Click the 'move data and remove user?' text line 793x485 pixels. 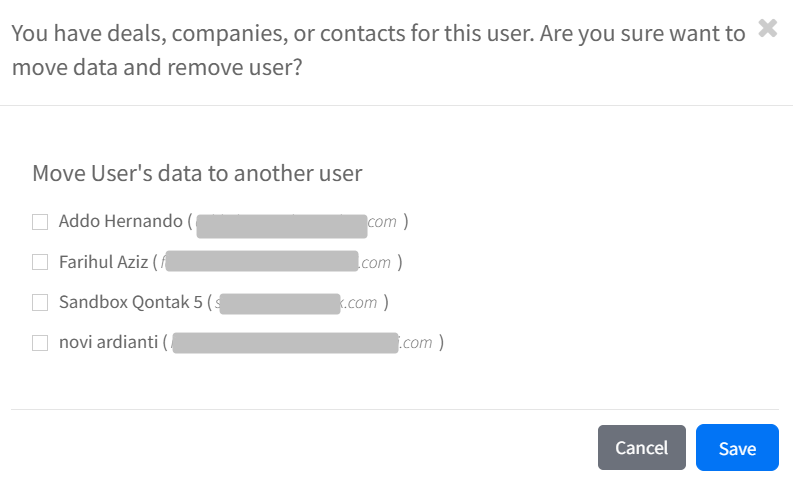[x=158, y=68]
